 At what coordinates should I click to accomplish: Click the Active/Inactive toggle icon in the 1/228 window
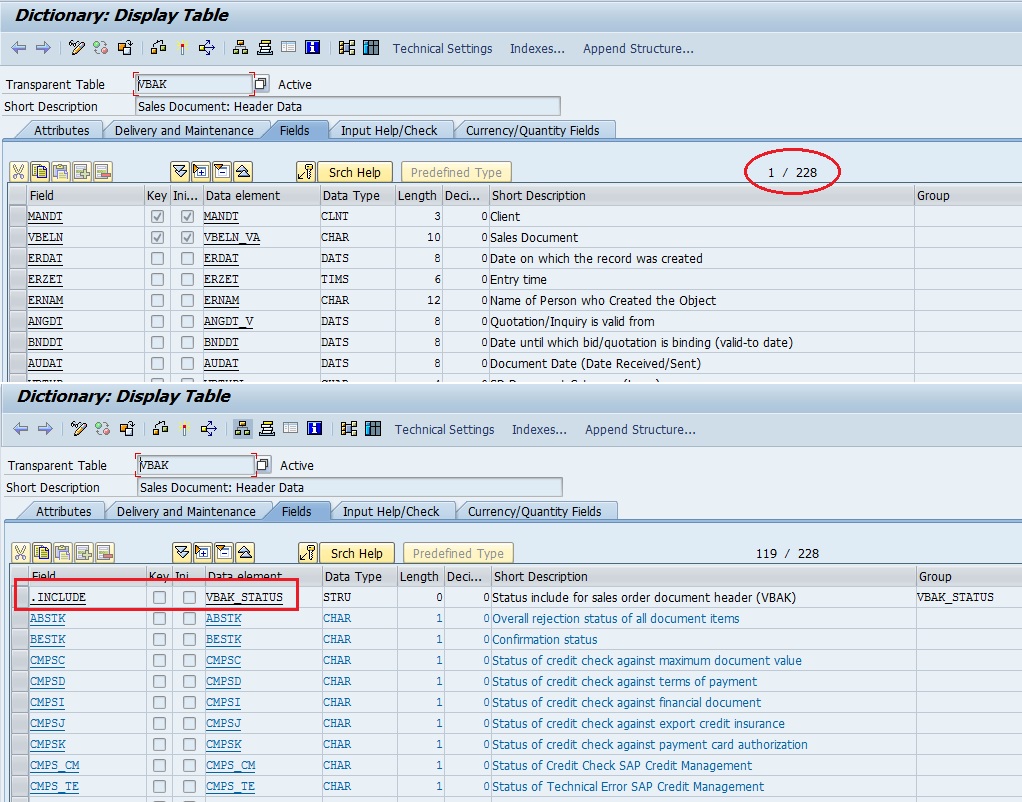(x=100, y=48)
